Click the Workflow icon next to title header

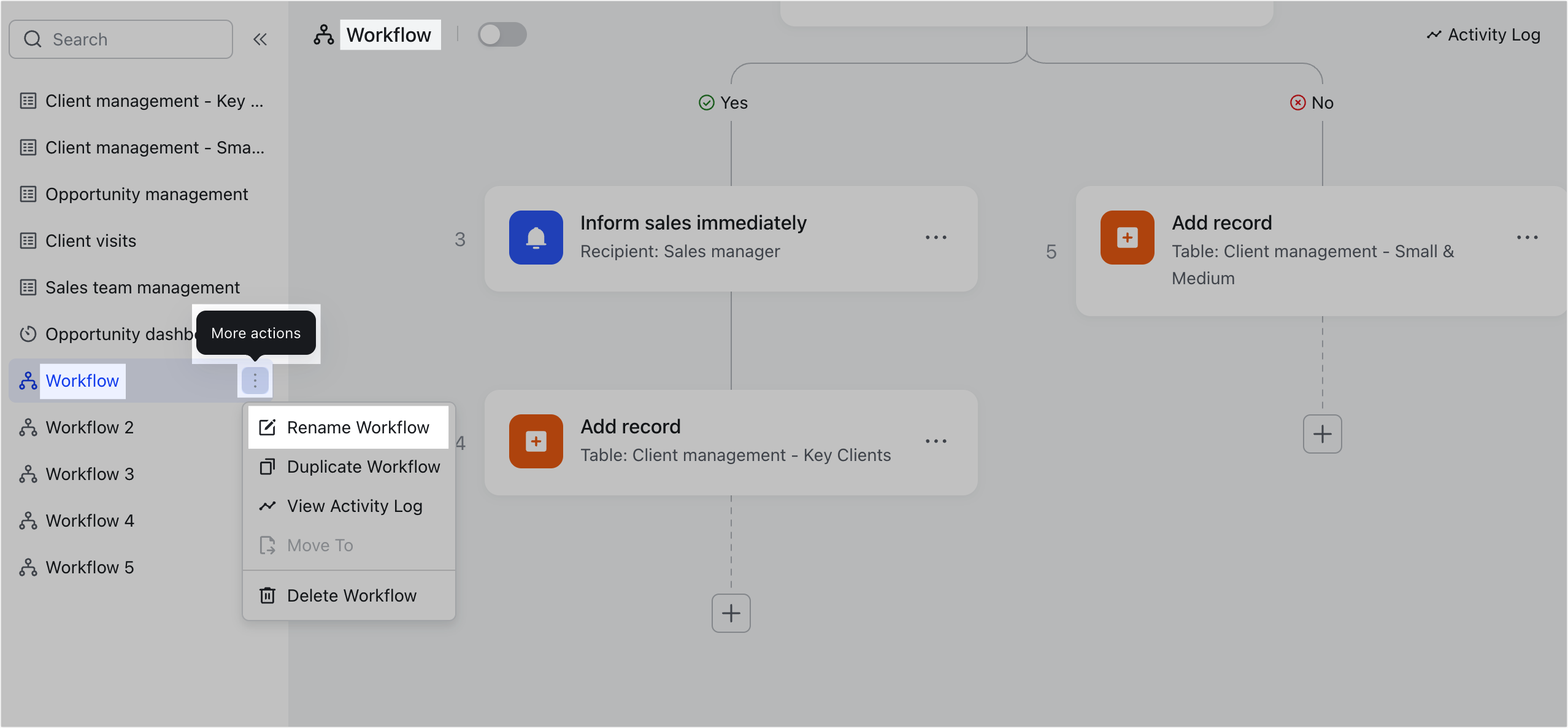pos(323,34)
